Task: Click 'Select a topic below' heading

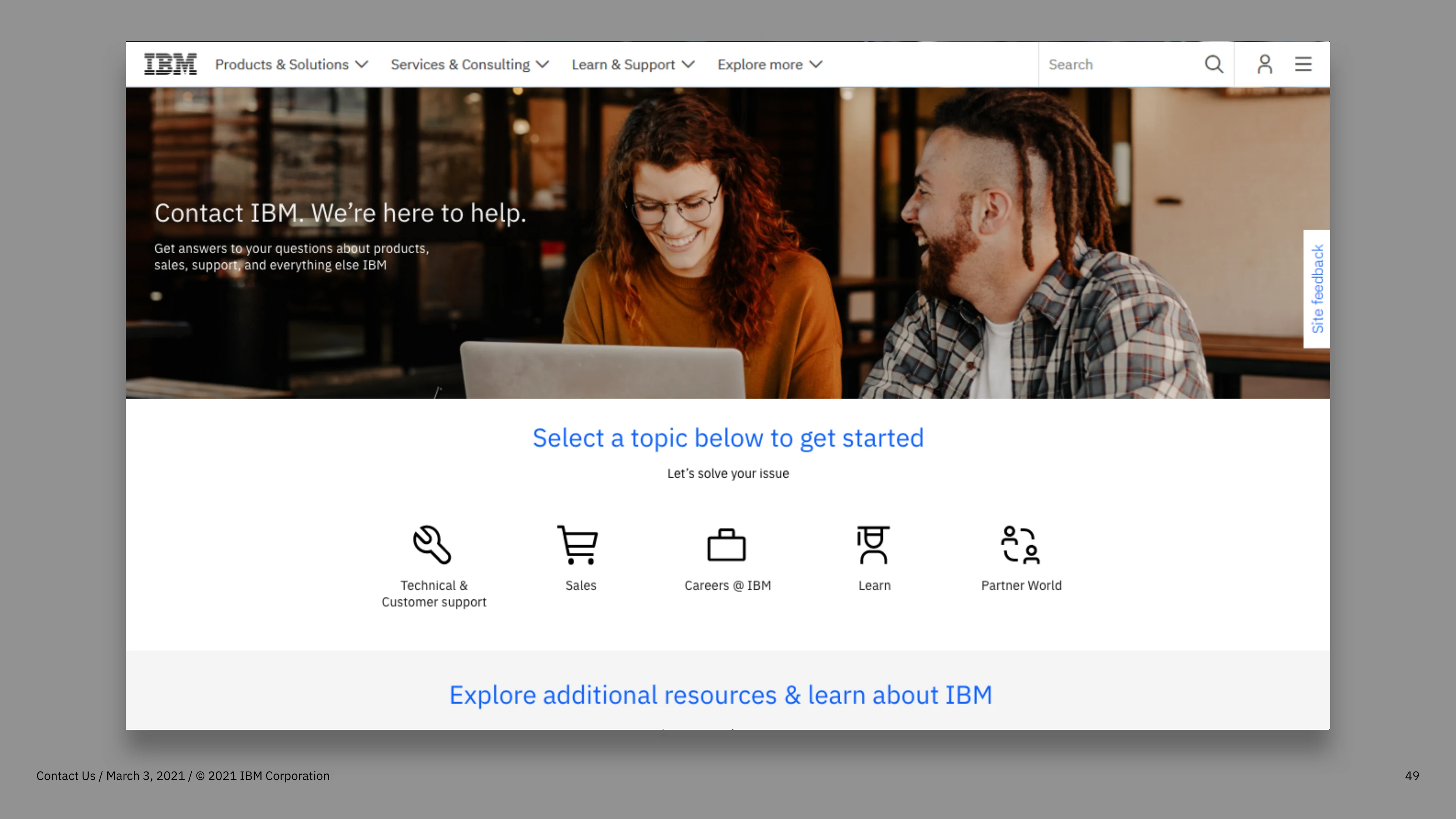Action: pyautogui.click(x=728, y=438)
